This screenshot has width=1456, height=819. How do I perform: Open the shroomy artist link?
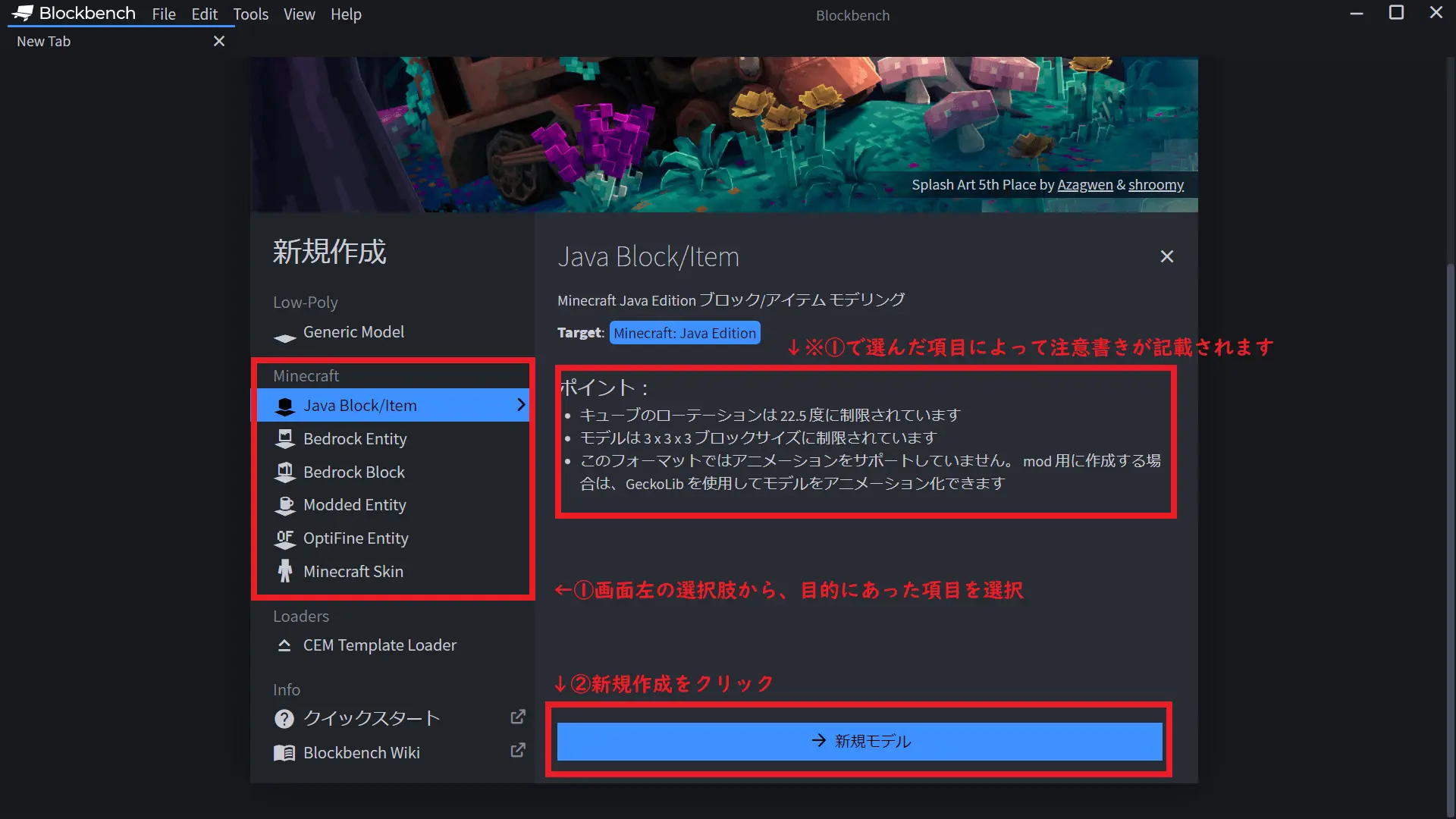1155,185
